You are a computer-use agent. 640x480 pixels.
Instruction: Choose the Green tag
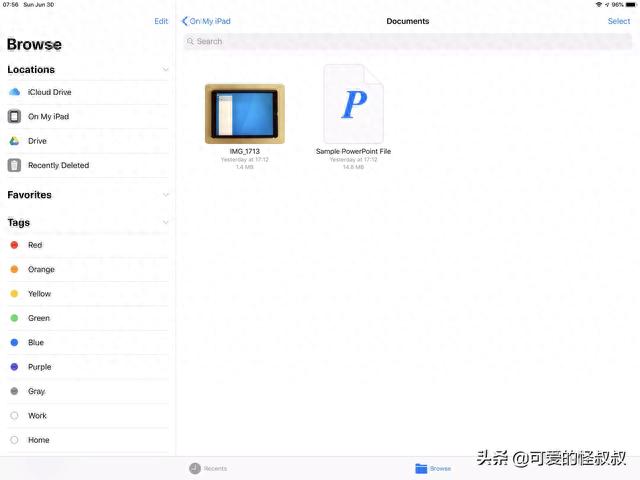coord(39,318)
